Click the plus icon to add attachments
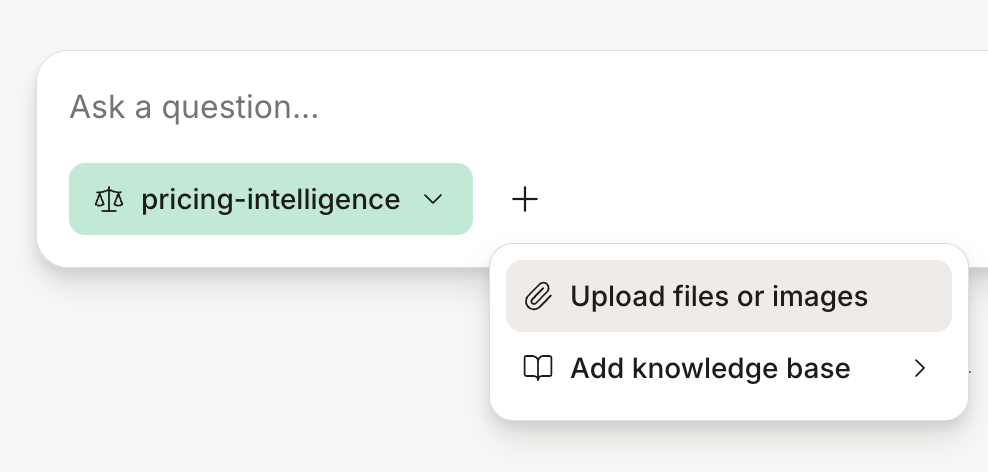The image size is (988, 472). [x=525, y=199]
